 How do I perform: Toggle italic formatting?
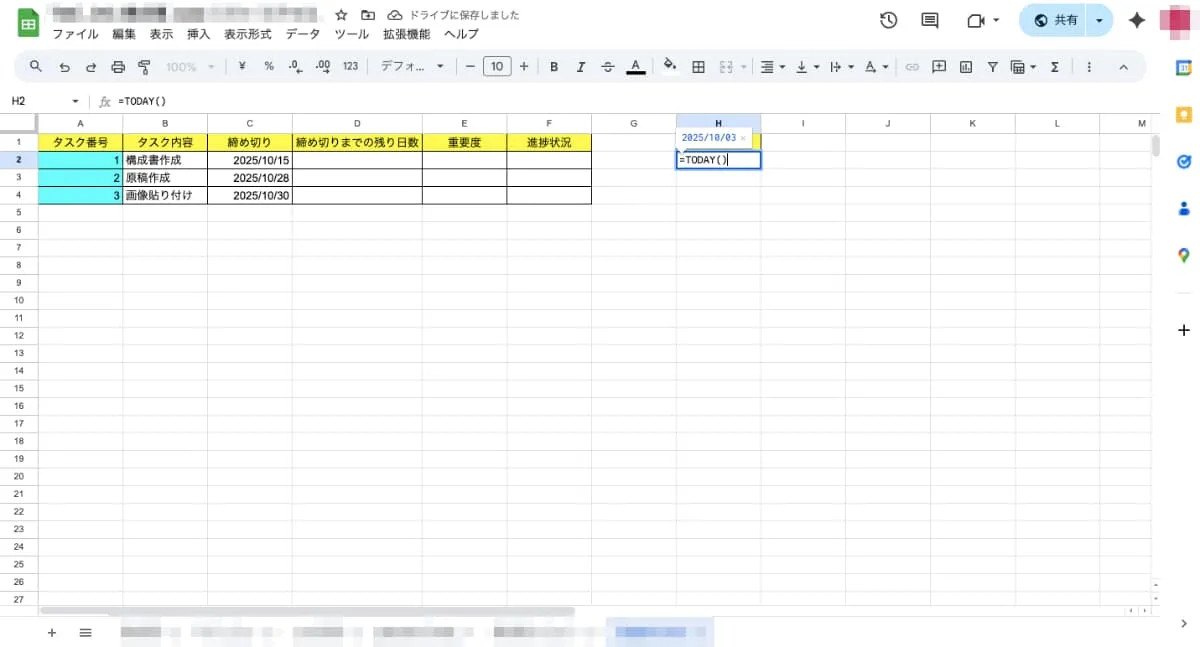tap(581, 67)
